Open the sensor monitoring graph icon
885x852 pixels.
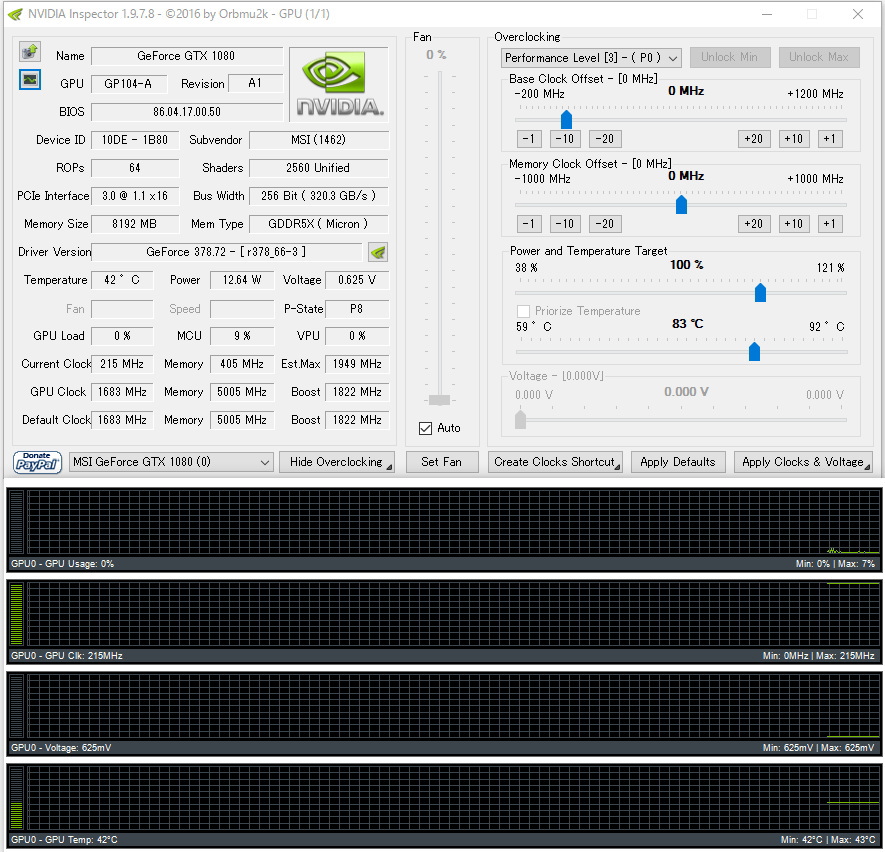pos(30,80)
